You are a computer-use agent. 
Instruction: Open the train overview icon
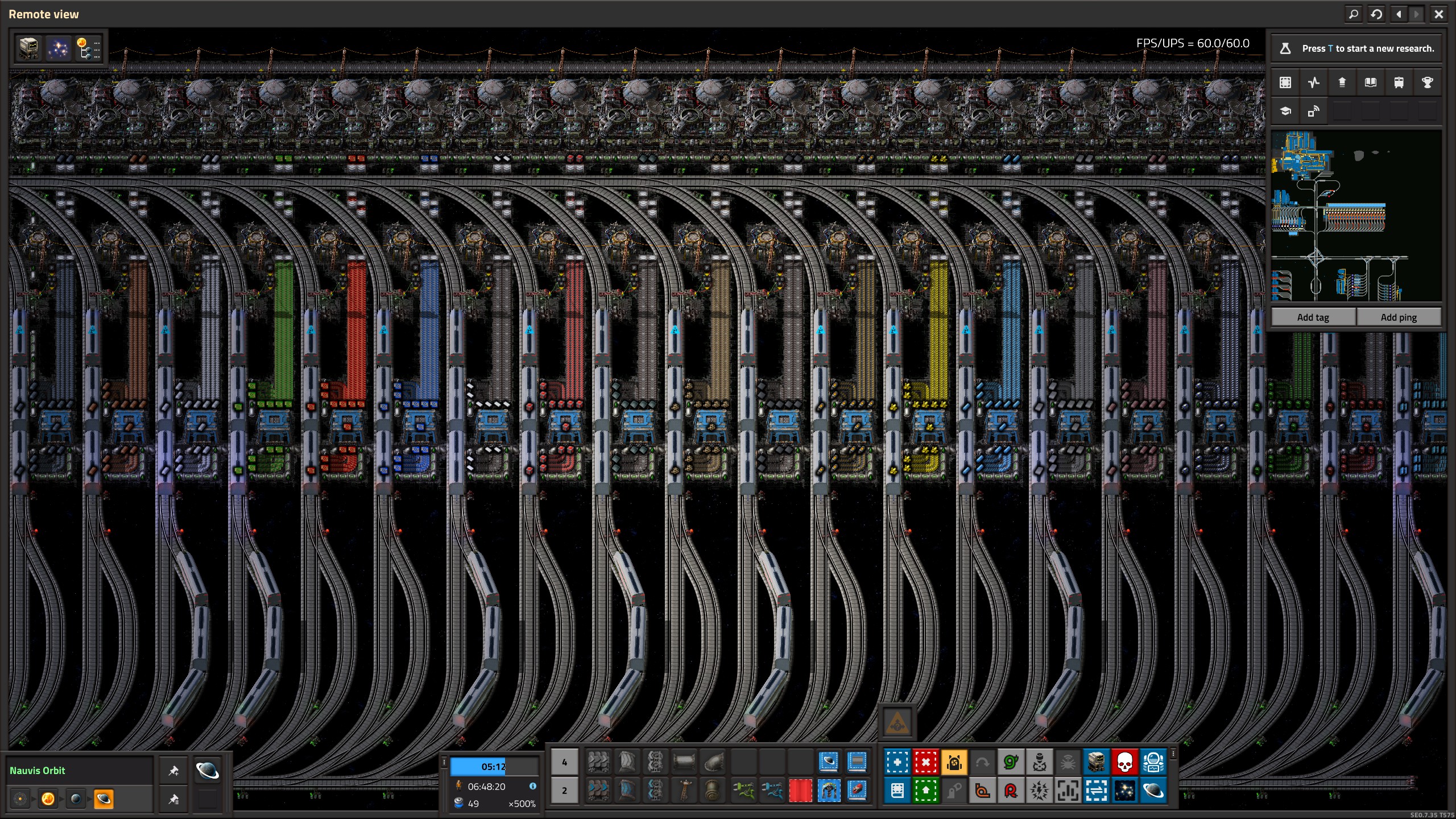(x=1399, y=82)
